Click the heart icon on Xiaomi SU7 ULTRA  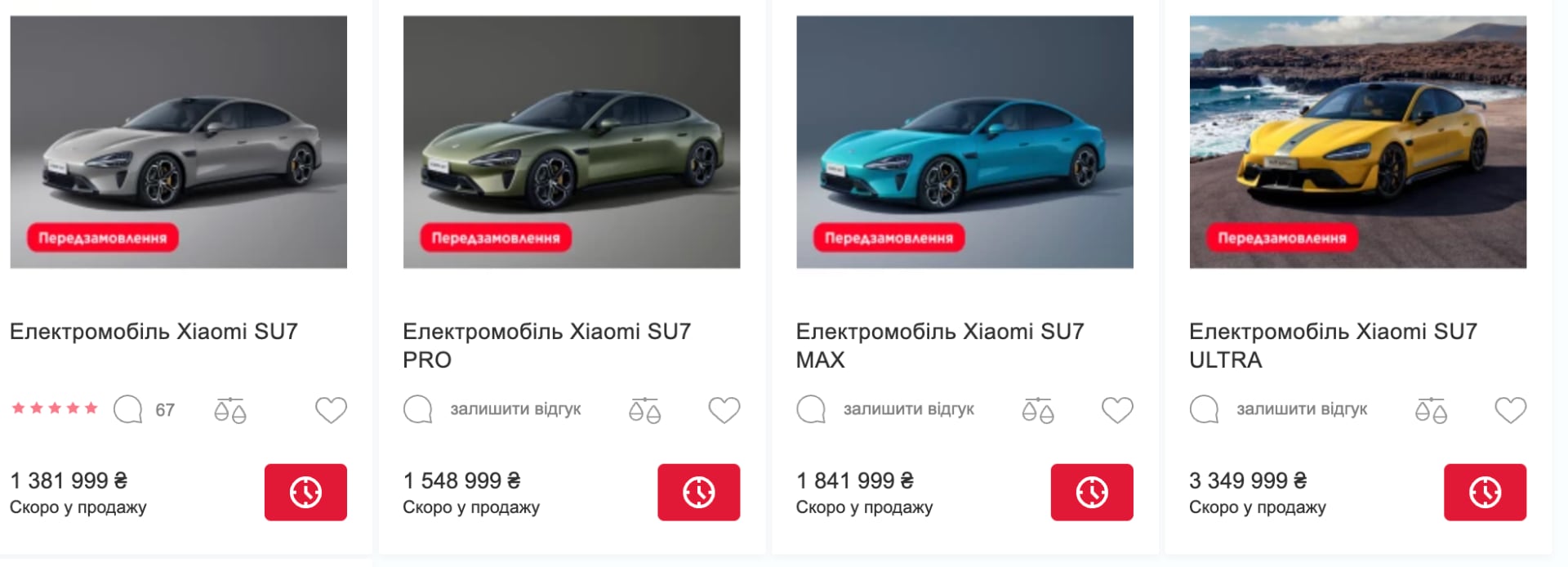[x=1512, y=409]
